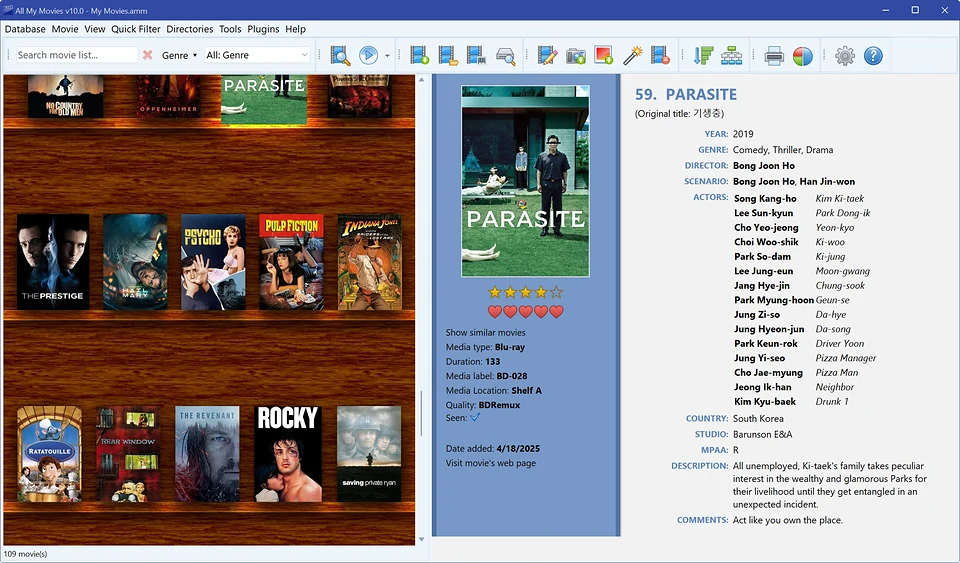The height and width of the screenshot is (563, 960).
Task: Click scenario writer Han Jin-won
Action: (x=827, y=181)
